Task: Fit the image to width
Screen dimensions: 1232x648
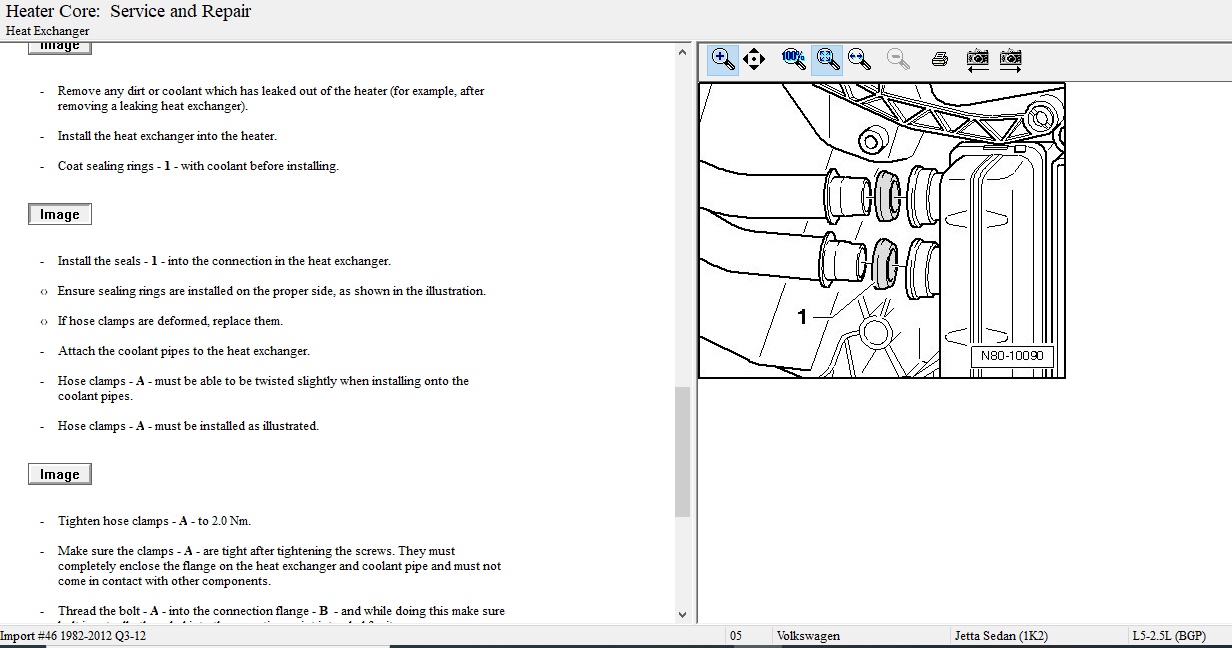Action: [x=859, y=59]
